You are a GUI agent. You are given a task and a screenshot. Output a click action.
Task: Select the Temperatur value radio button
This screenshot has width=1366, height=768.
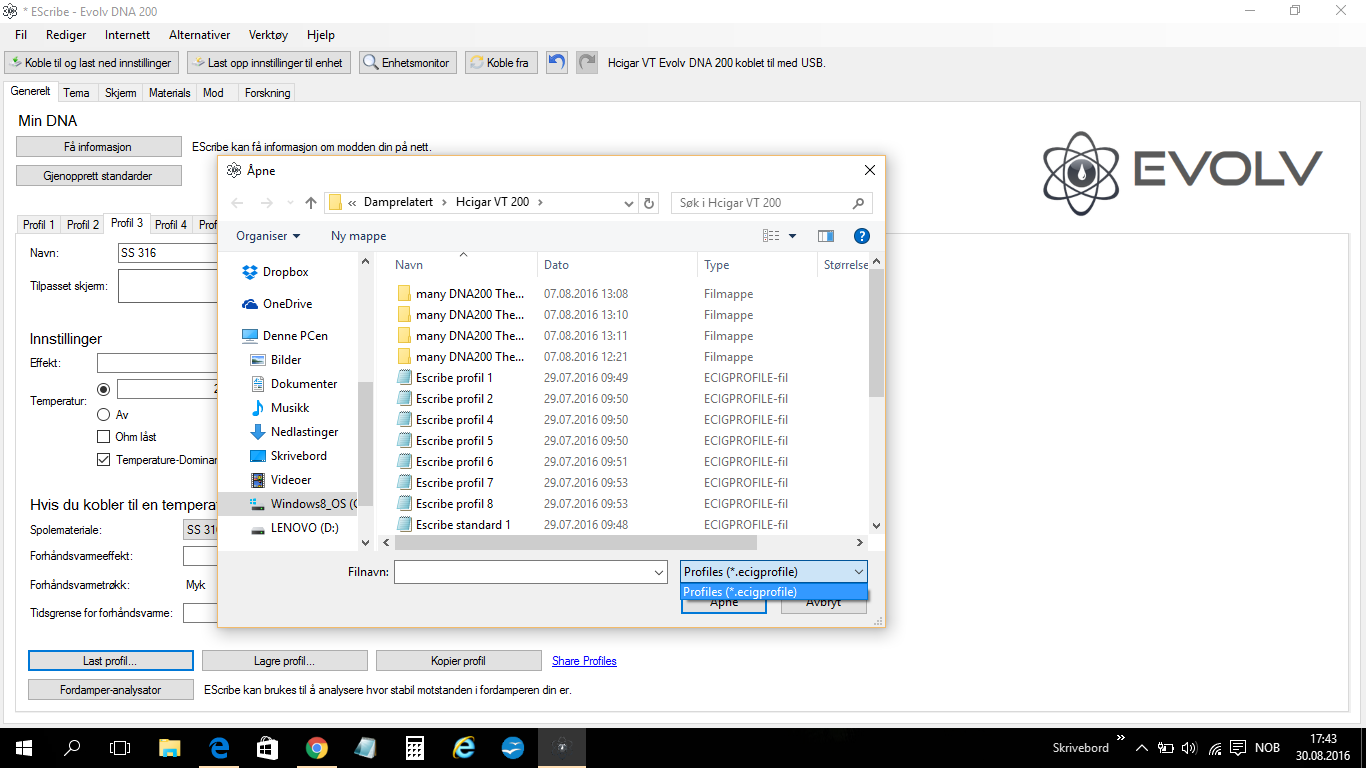(x=103, y=389)
